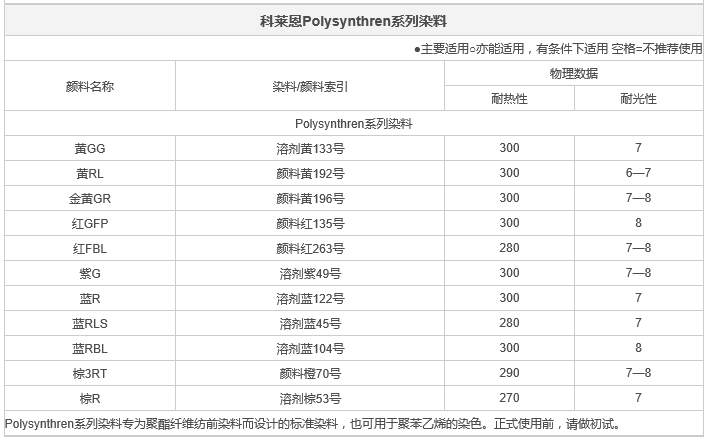Viewport: 705px width, 437px height.
Task: Select the 黄RL name cell
Action: 90,174
